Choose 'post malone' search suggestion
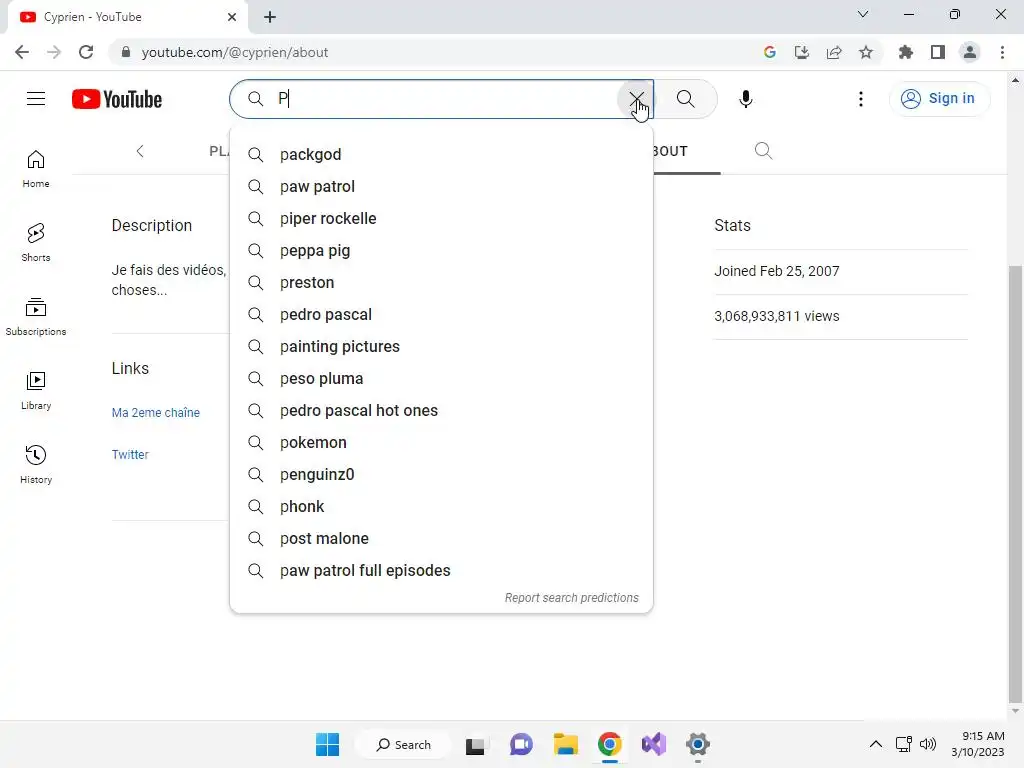This screenshot has width=1024, height=768. pos(441,539)
